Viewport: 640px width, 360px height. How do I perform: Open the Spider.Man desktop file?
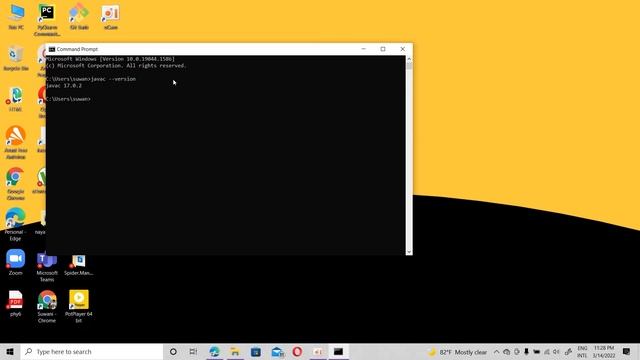tap(78, 264)
